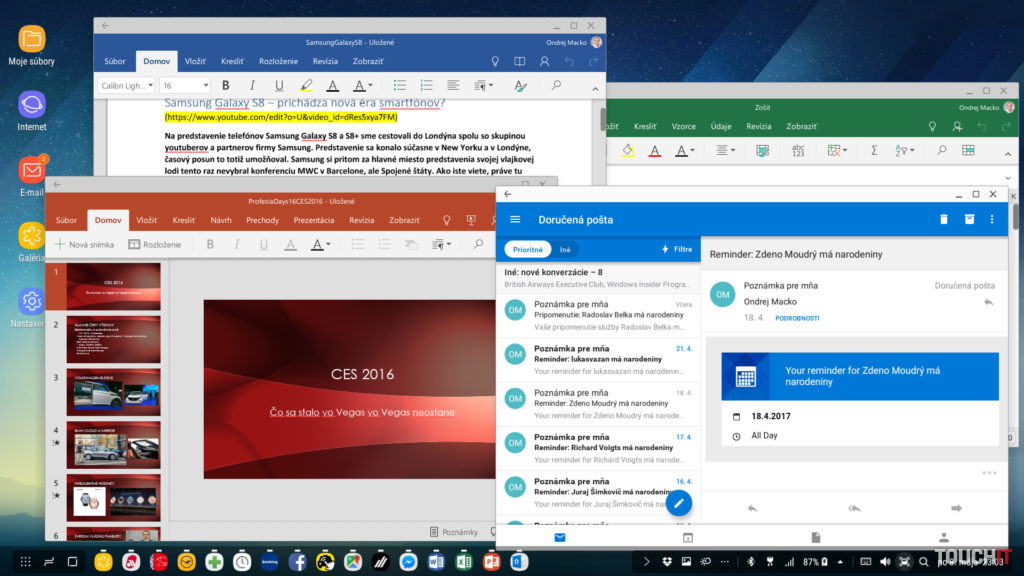Open the calendar tab in Outlook bottom bar
This screenshot has height=576, width=1024.
point(688,537)
